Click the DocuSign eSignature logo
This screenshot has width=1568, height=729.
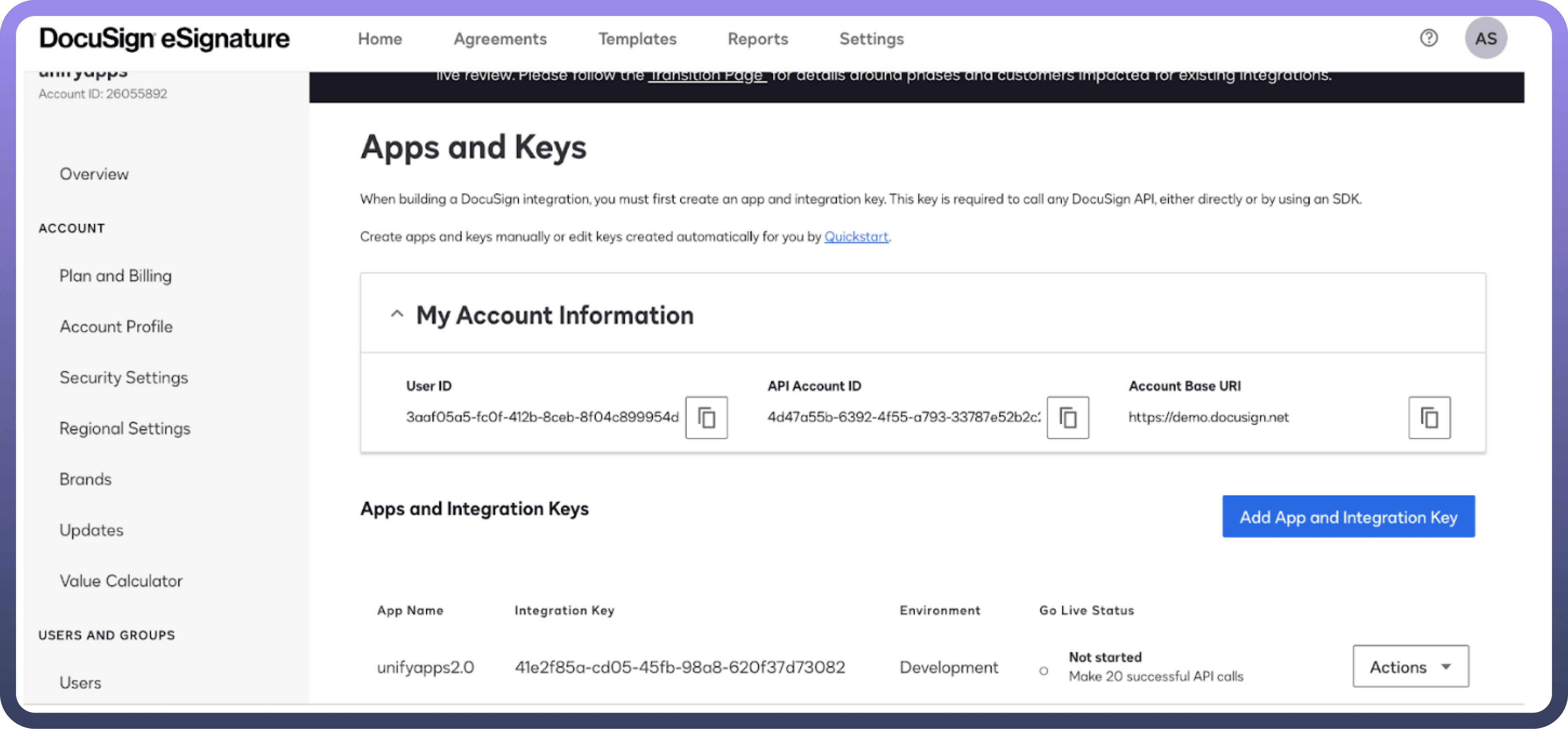[164, 38]
